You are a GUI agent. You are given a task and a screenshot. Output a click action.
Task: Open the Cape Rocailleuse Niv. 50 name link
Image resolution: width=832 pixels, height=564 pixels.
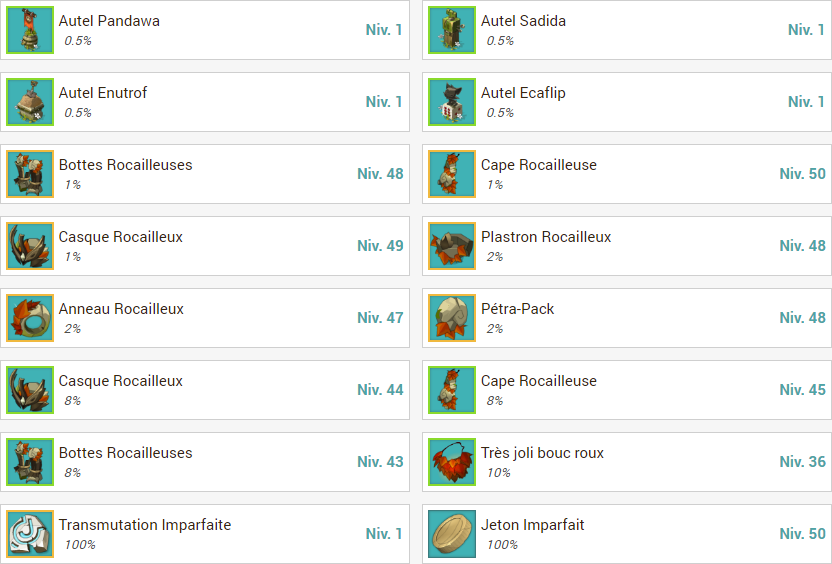click(x=539, y=165)
